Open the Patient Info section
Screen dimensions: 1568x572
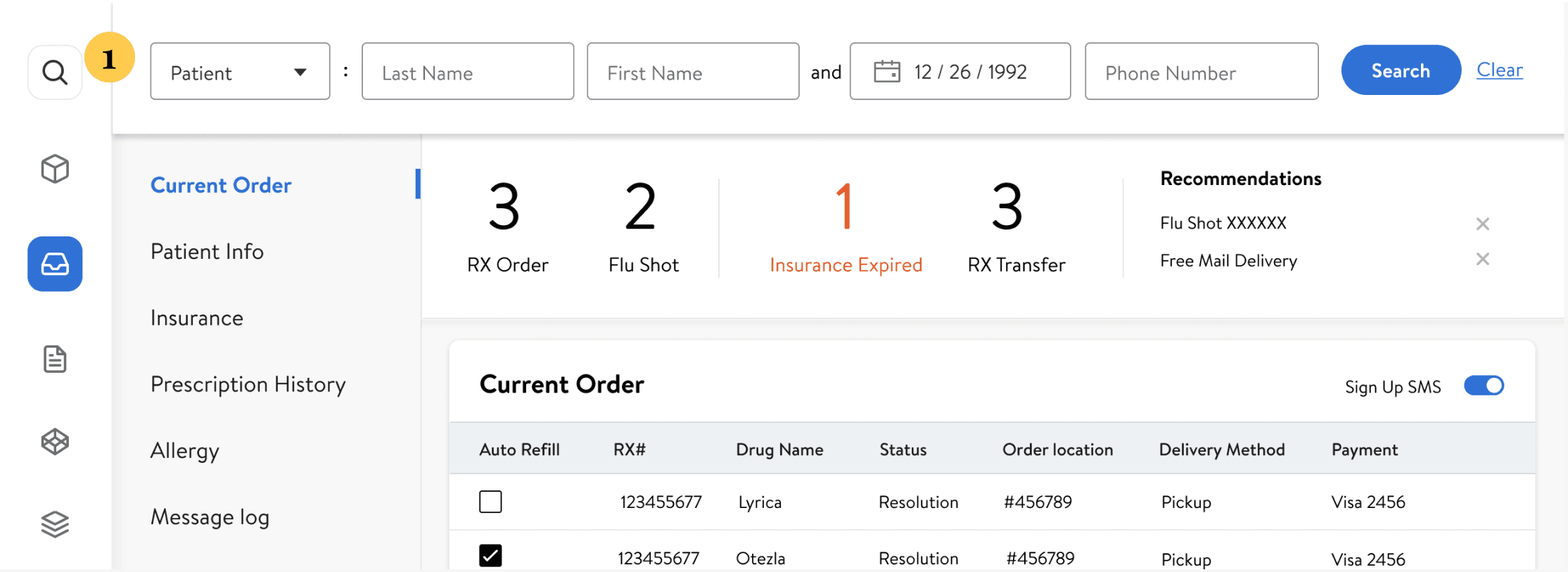coord(207,251)
